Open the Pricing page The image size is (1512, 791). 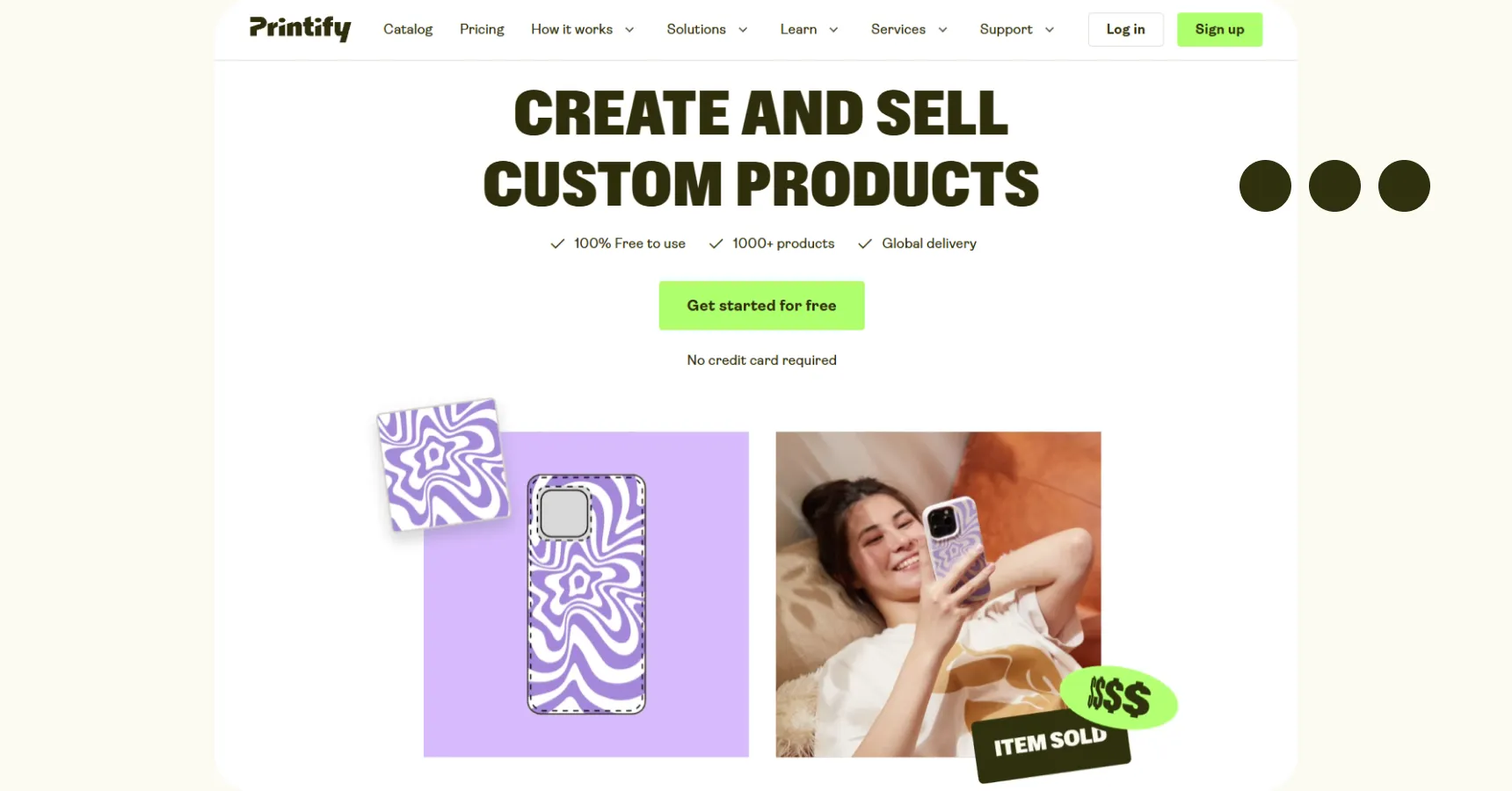click(x=482, y=30)
